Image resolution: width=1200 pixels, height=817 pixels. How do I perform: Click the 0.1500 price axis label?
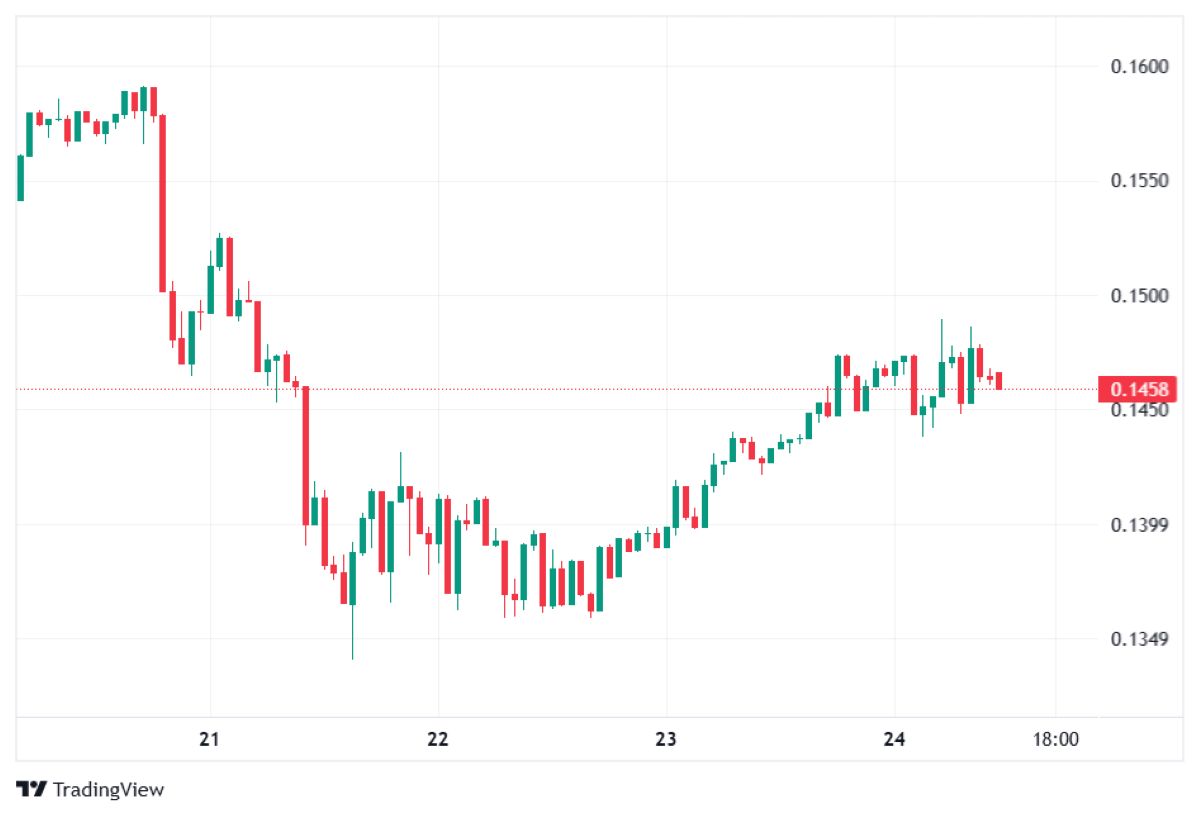pos(1139,296)
